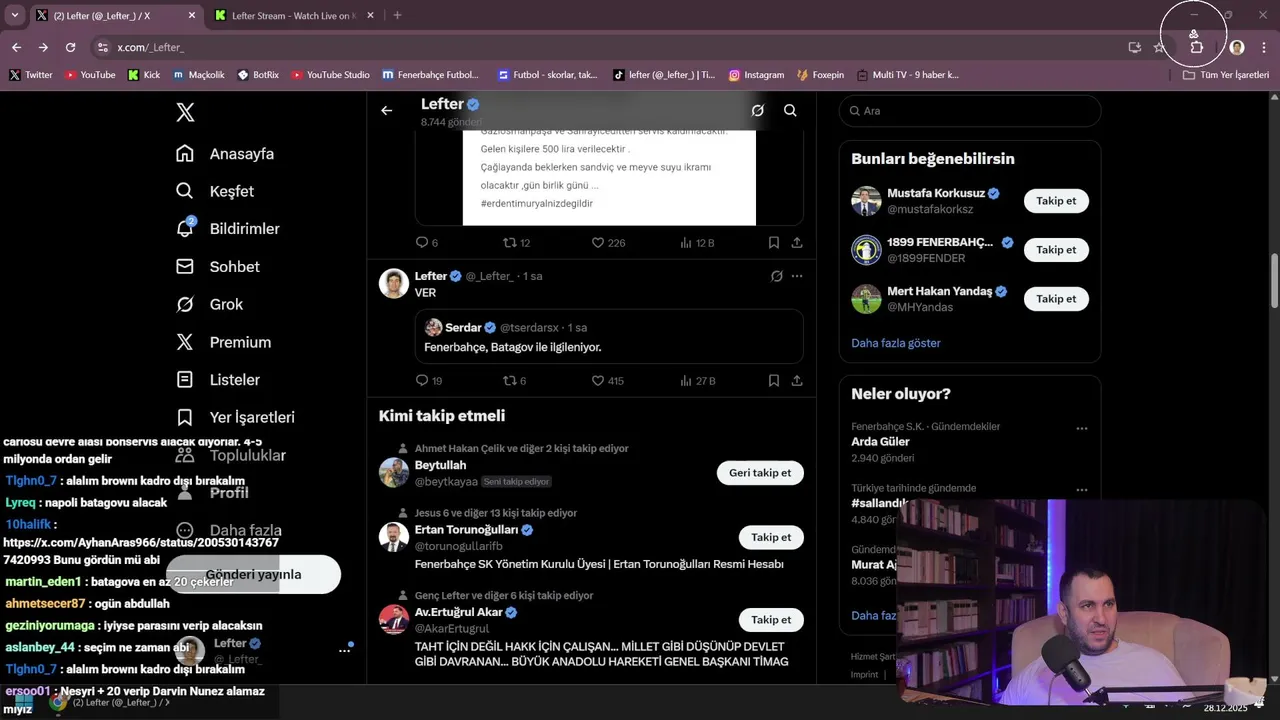Screen dimensions: 1280x720
Task: Open quoted Serdar tweet about Batagov
Action: tap(609, 336)
